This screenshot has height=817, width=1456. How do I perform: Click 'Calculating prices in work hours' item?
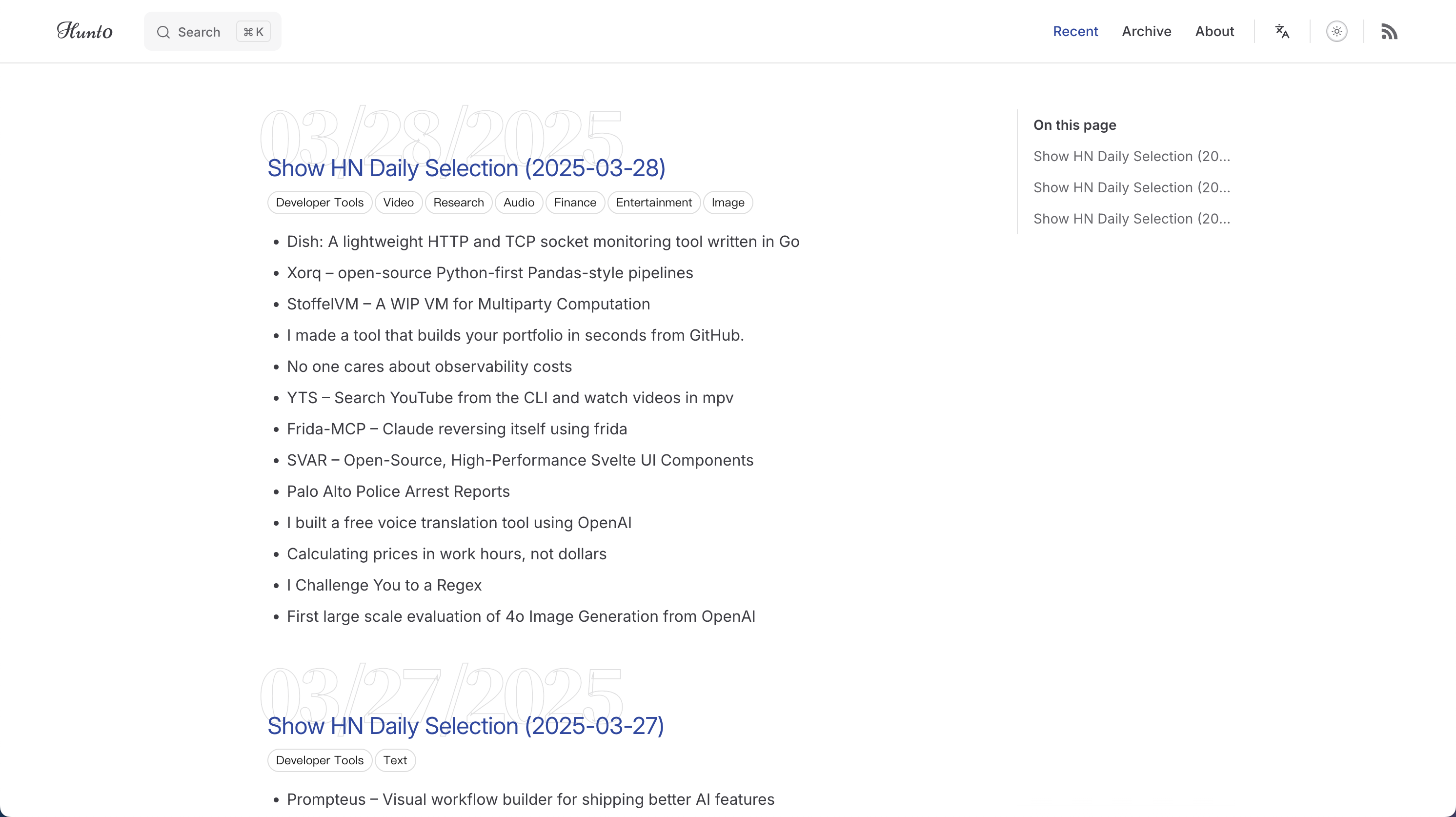(x=447, y=554)
